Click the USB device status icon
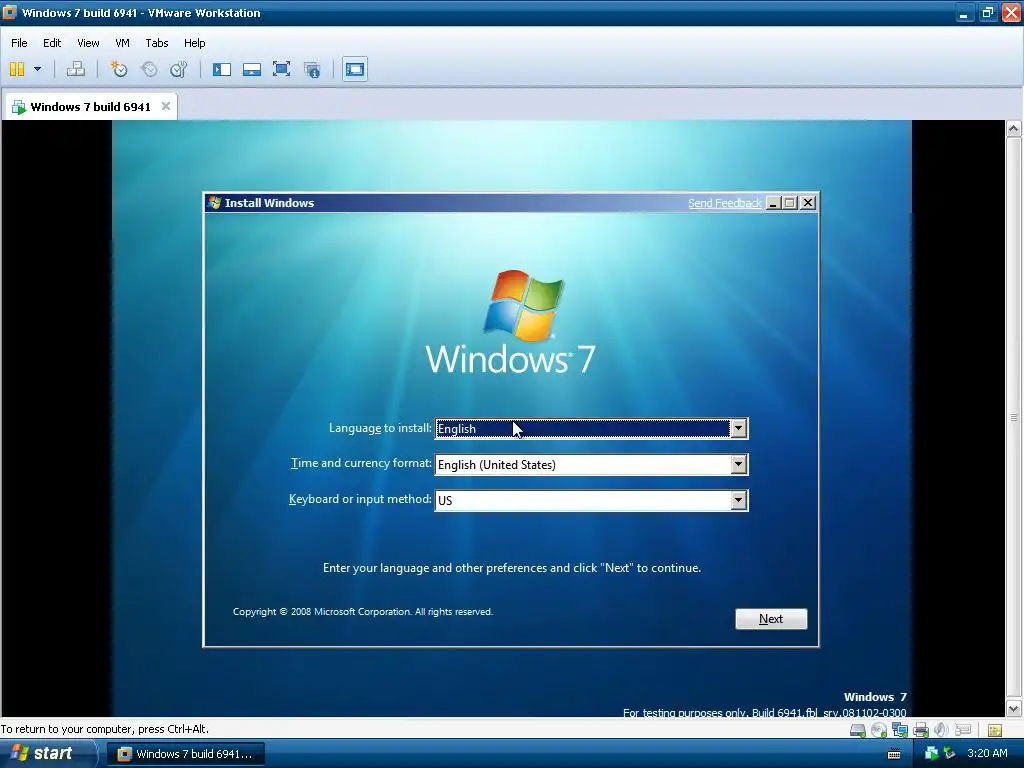Viewport: 1024px width, 768px height. pyautogui.click(x=963, y=729)
